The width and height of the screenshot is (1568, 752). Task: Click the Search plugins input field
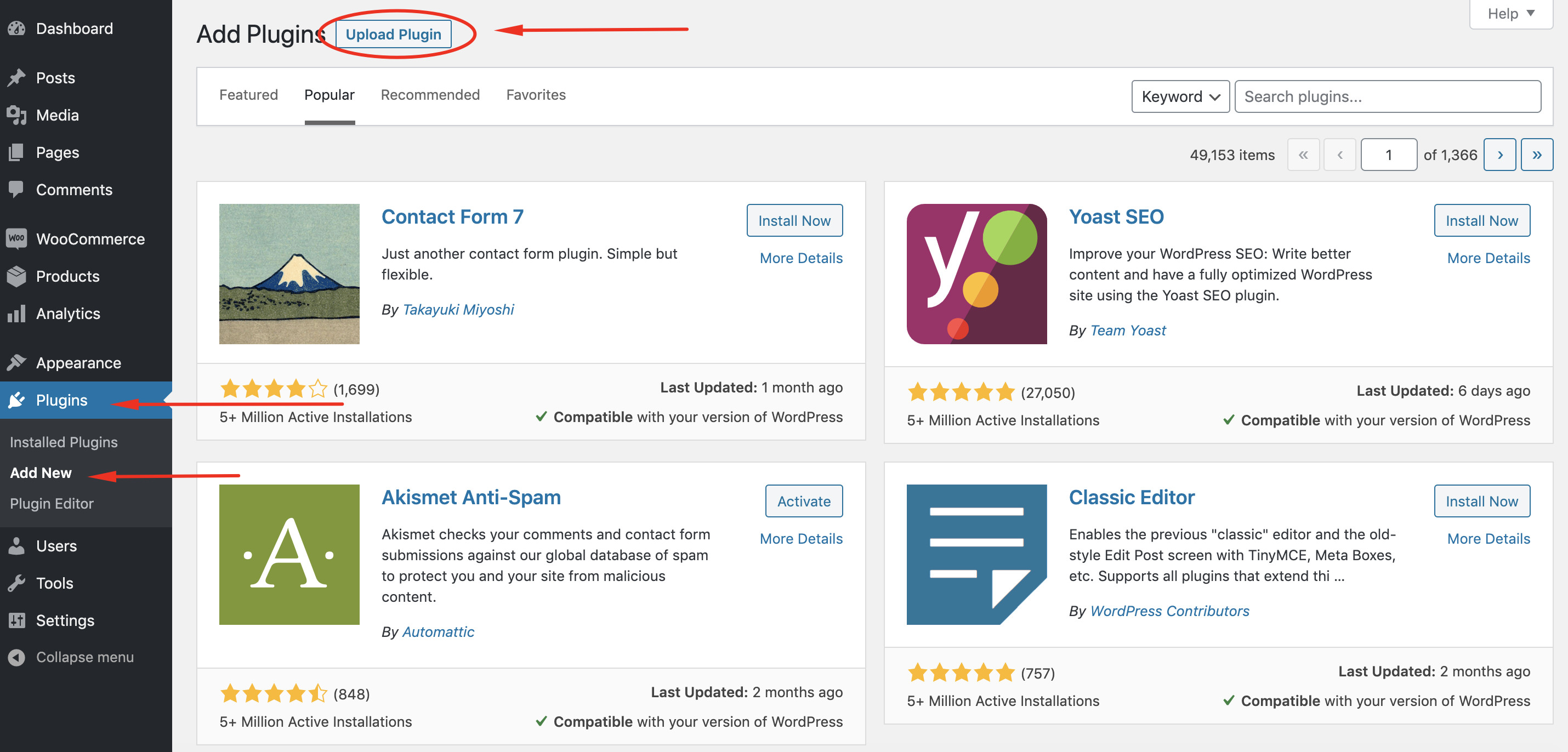[x=1387, y=96]
